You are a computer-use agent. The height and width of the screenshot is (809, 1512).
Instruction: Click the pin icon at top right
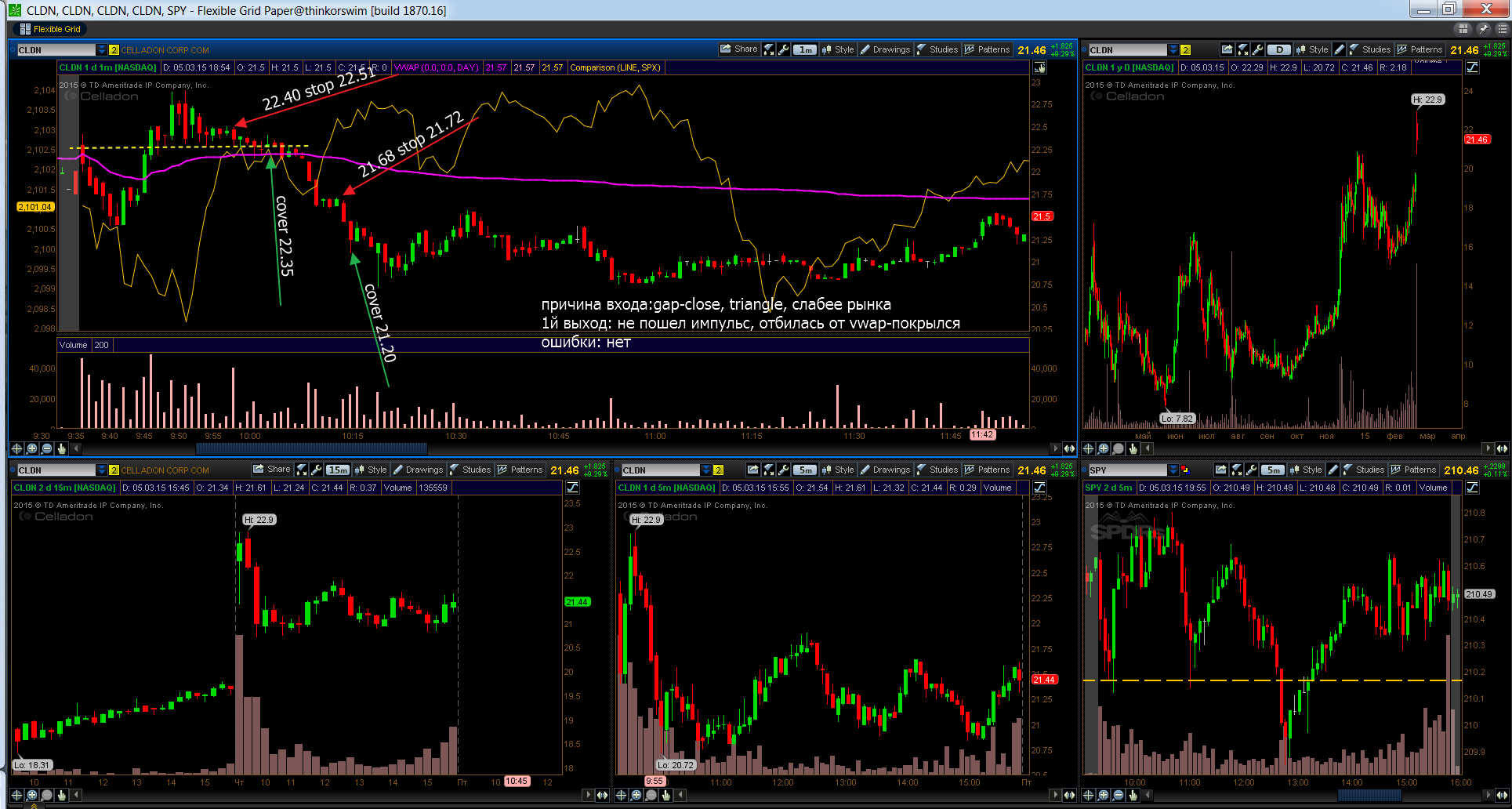pos(1483,29)
